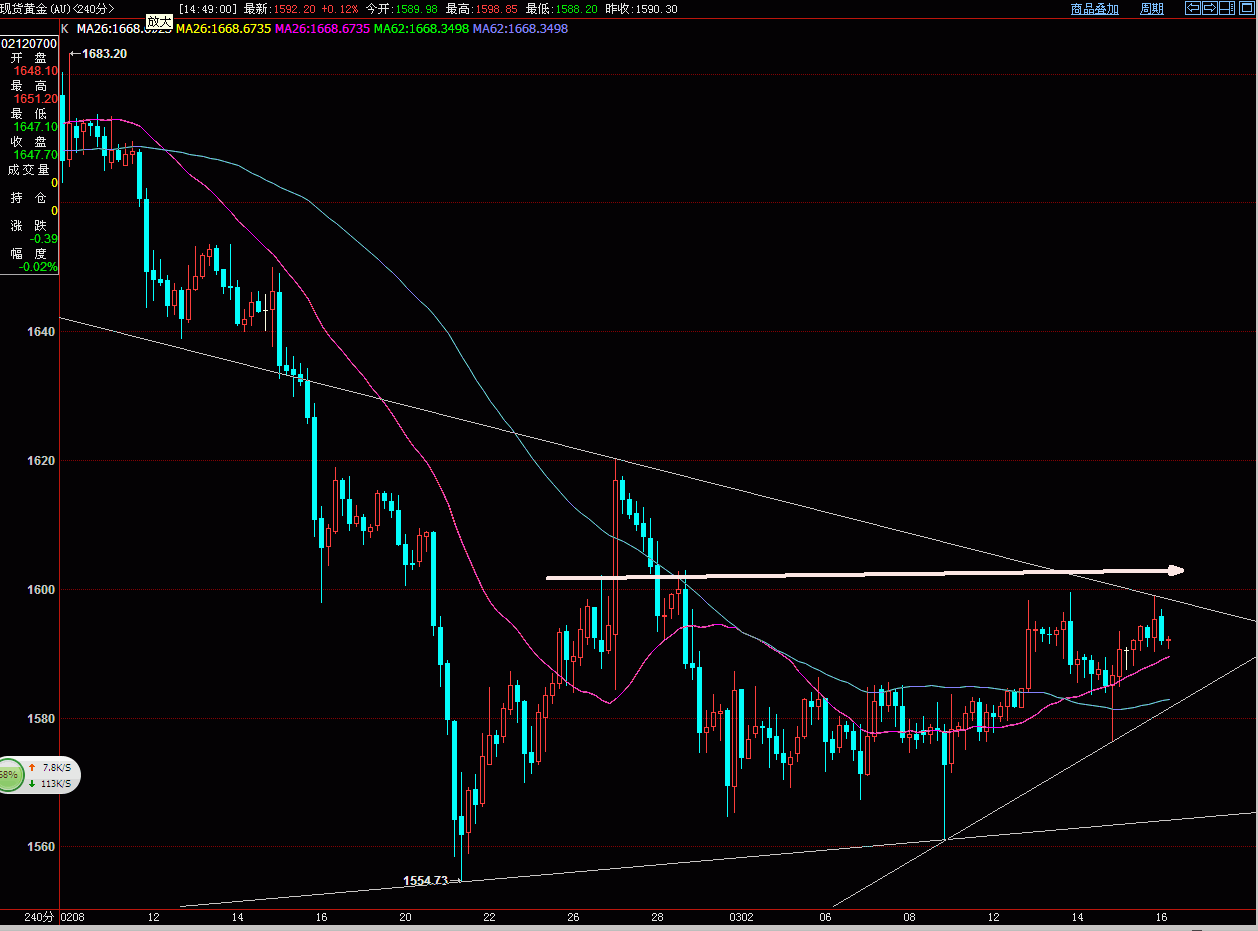The image size is (1258, 931).
Task: Click the 收盘 1647.70 value in info panel
Action: tap(35, 155)
